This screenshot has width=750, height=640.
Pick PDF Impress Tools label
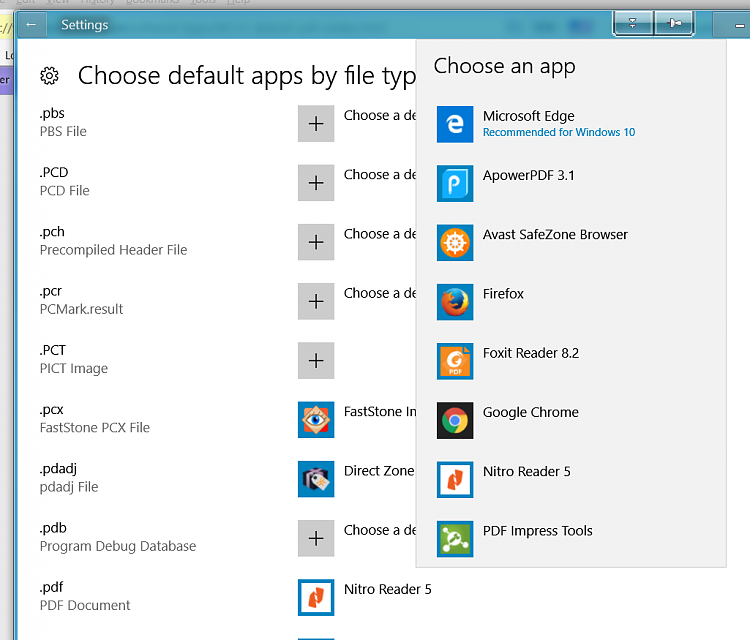coord(538,531)
